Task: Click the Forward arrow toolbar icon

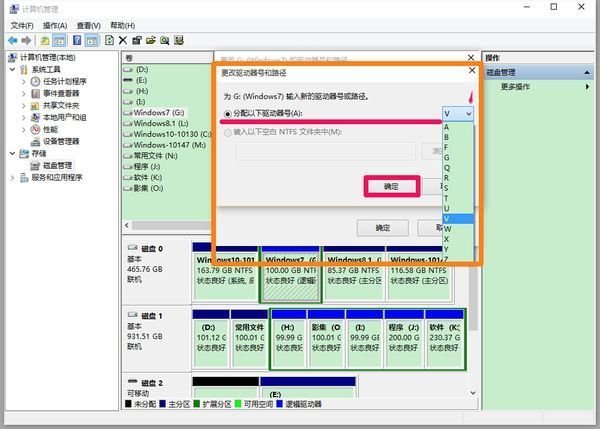Action: tap(26, 40)
